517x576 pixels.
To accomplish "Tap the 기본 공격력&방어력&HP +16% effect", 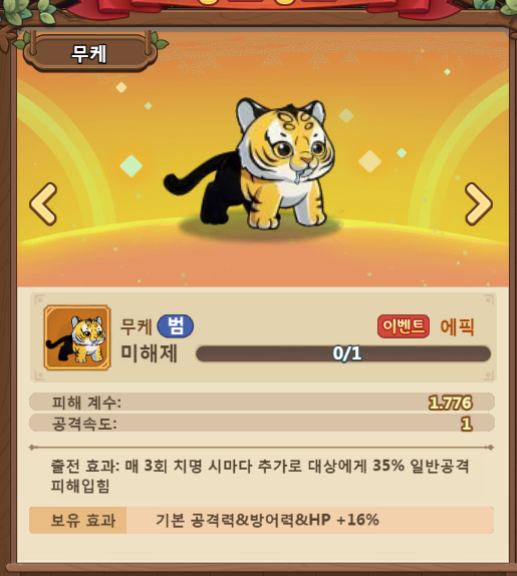I will (x=267, y=520).
